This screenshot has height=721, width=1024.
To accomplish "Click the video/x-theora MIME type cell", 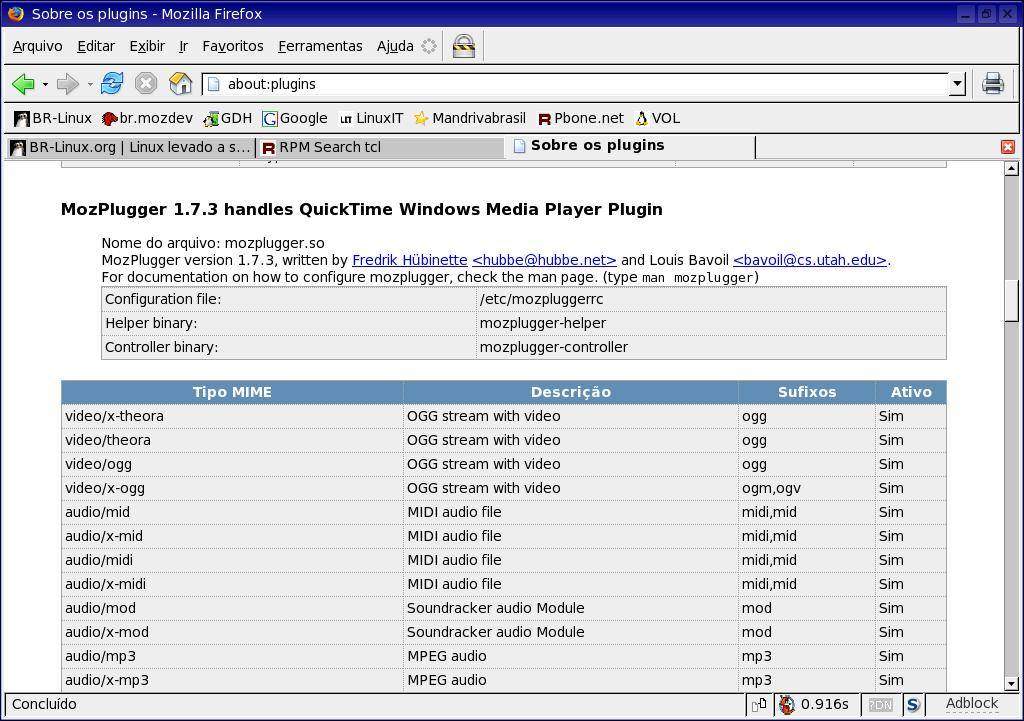I will pyautogui.click(x=232, y=416).
